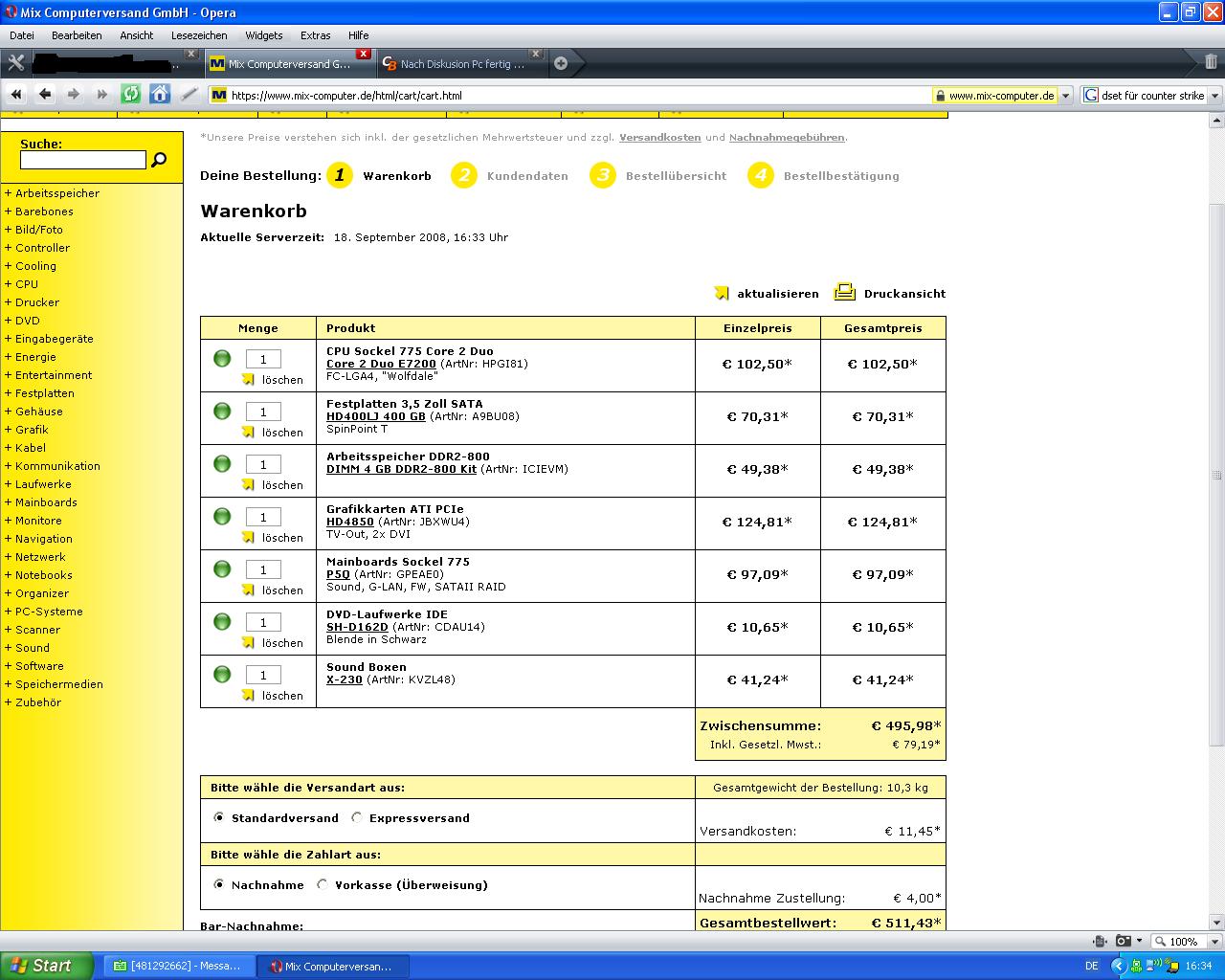Click löschen arrow icon for P5Q mainboard
Viewport: 1225px width, 980px height.
(249, 590)
